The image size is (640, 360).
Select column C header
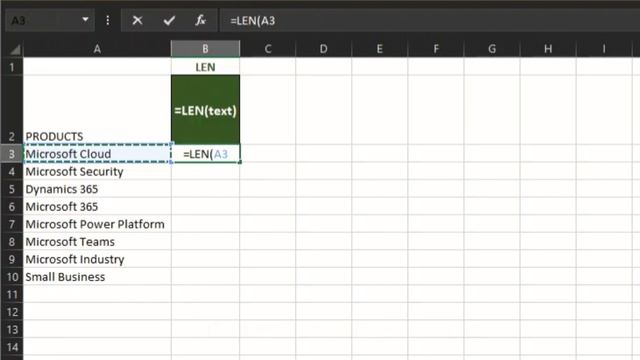coord(268,49)
